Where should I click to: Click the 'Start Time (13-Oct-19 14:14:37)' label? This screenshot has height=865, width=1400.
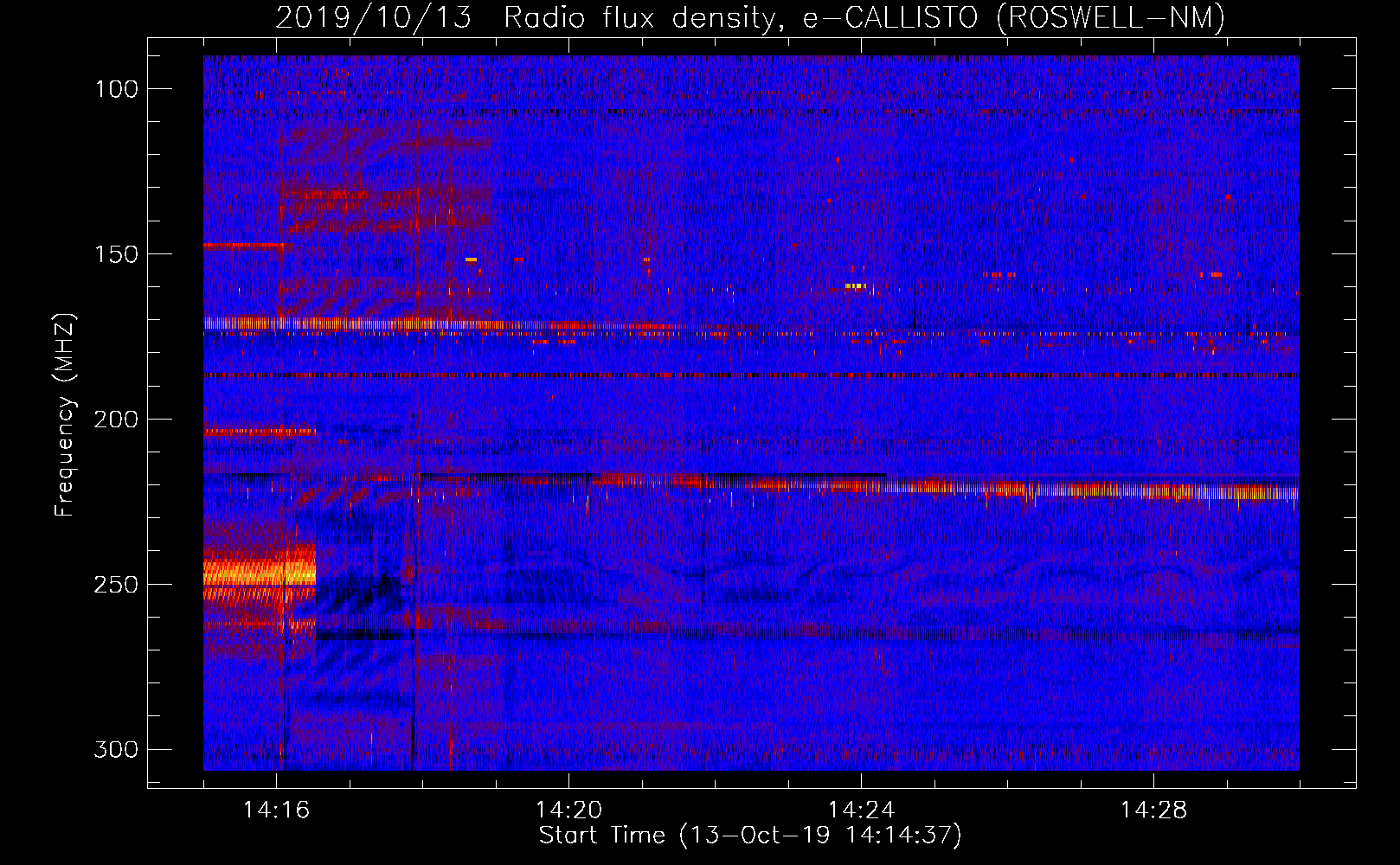coord(750,835)
